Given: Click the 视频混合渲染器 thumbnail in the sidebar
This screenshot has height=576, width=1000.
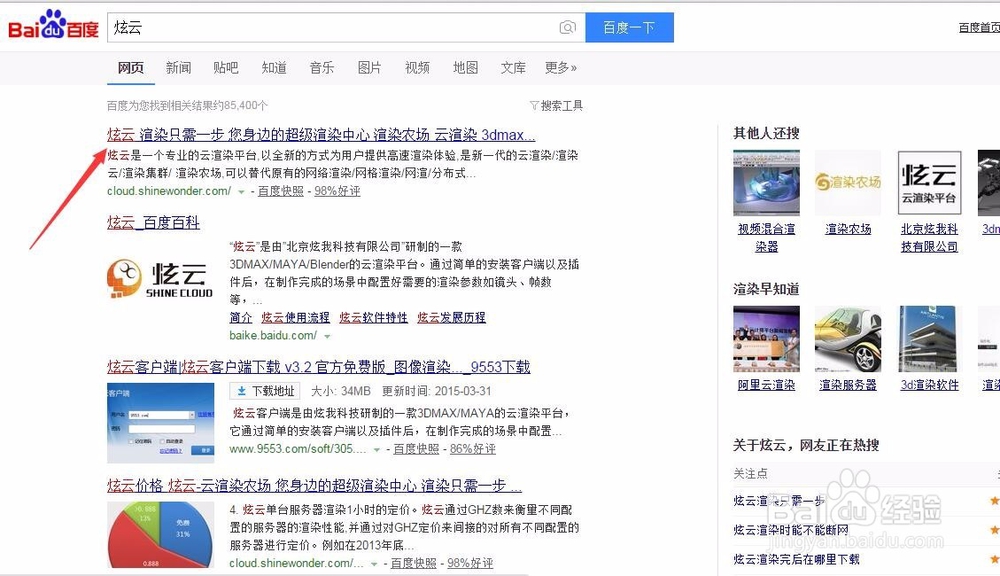Looking at the screenshot, I should point(766,181).
